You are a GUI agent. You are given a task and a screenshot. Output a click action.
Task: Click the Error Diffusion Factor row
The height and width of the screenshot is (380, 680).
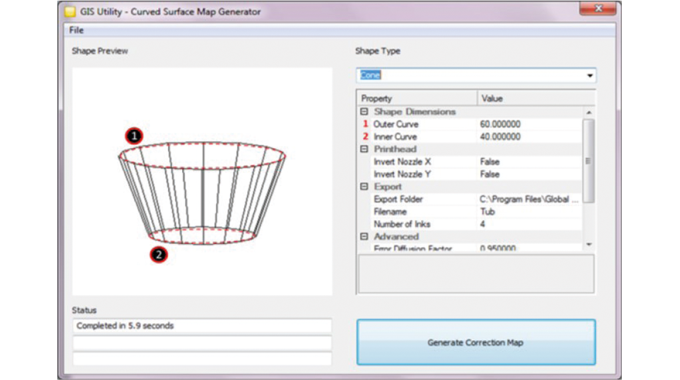(470, 248)
